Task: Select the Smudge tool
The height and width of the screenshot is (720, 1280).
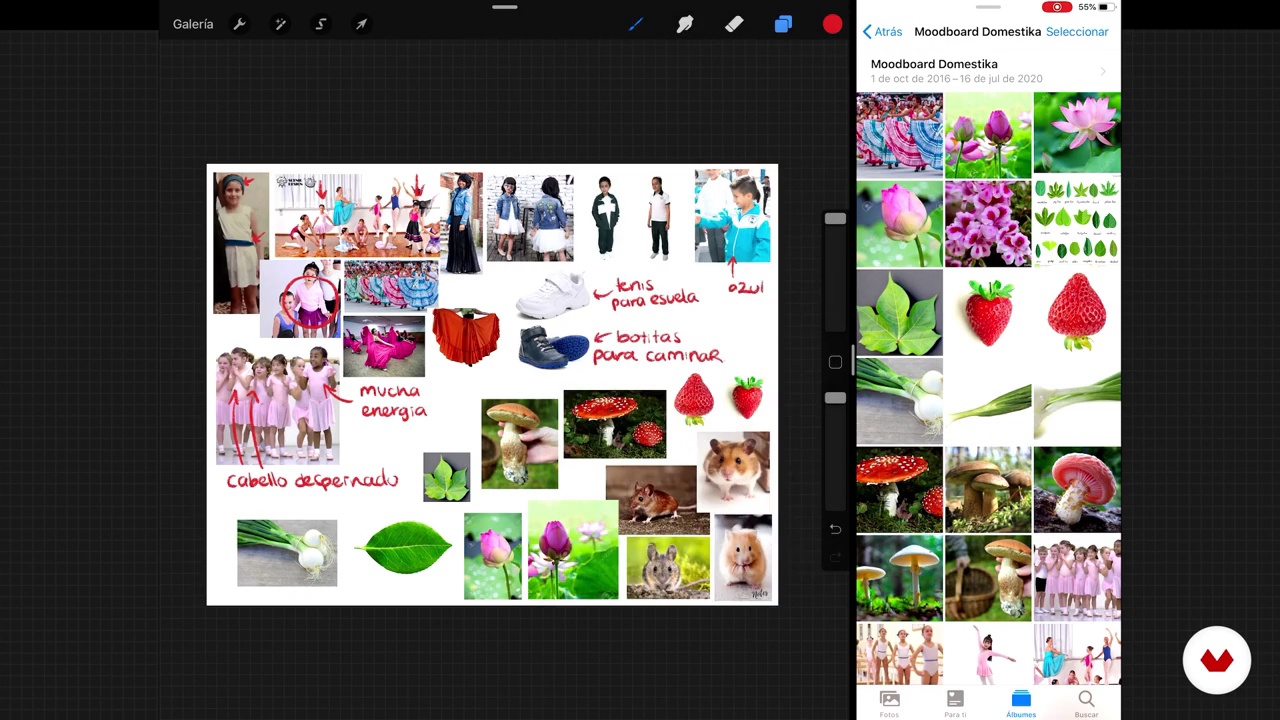Action: [x=685, y=24]
